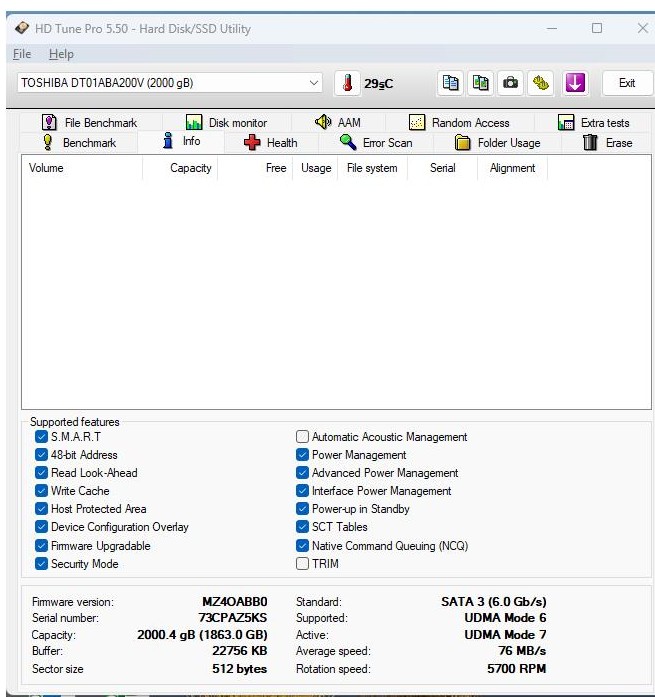Click the camera save screenshot icon

click(x=510, y=83)
